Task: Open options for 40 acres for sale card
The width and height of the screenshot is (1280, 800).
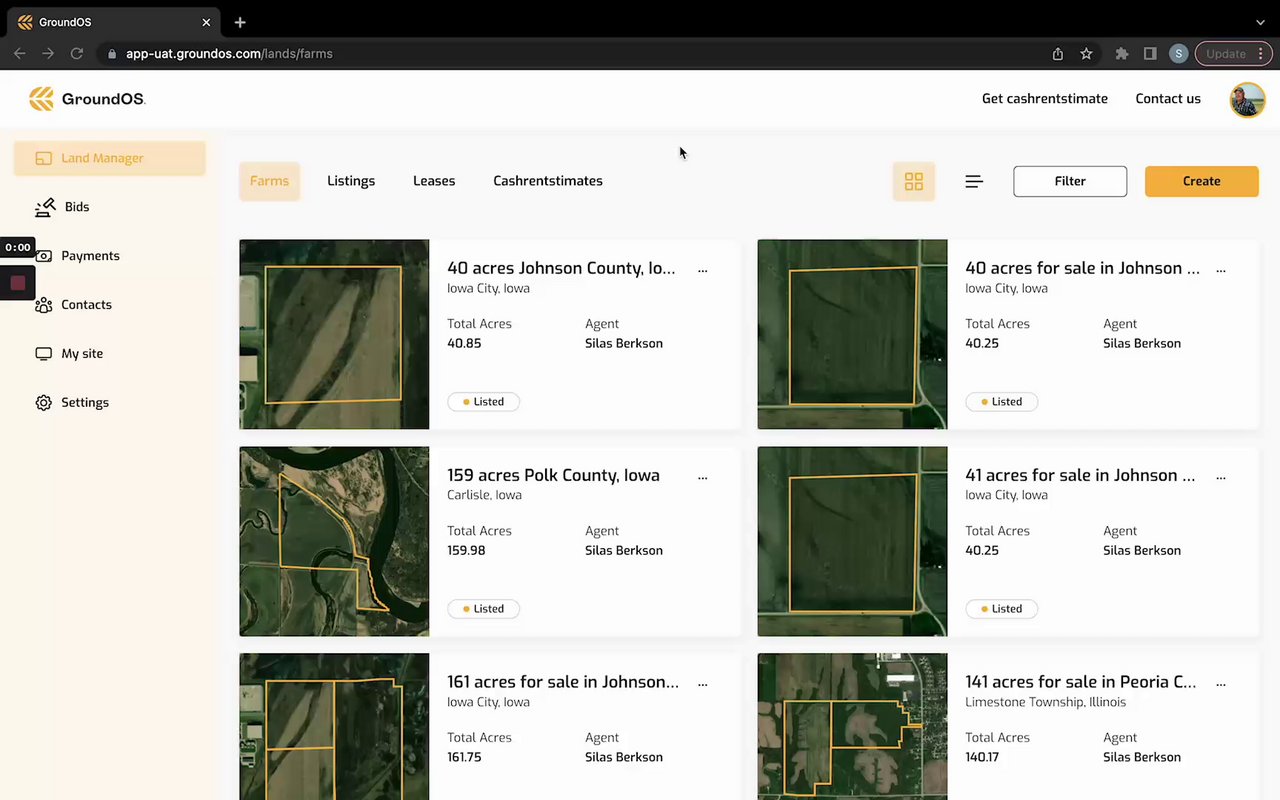Action: [1221, 270]
